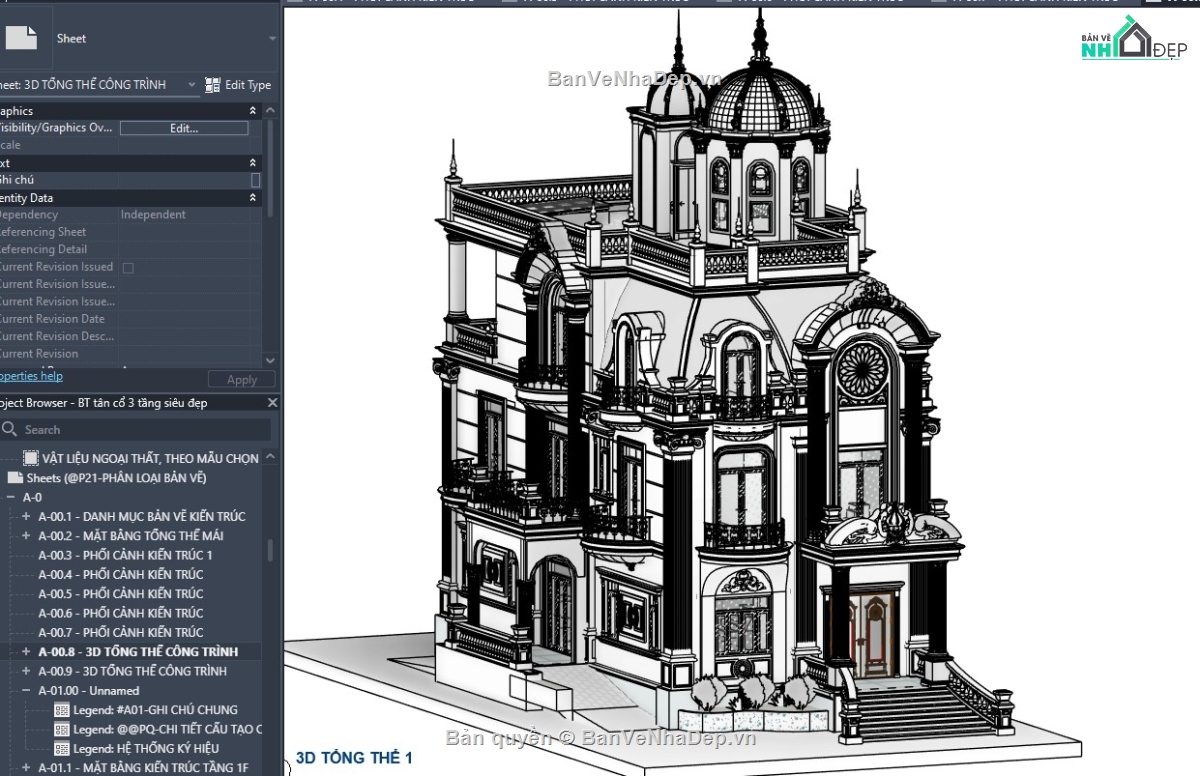The width and height of the screenshot is (1200, 776).
Task: Select Legend: HỆ THỐNG KÝ HIỆU
Action: pyautogui.click(x=136, y=748)
